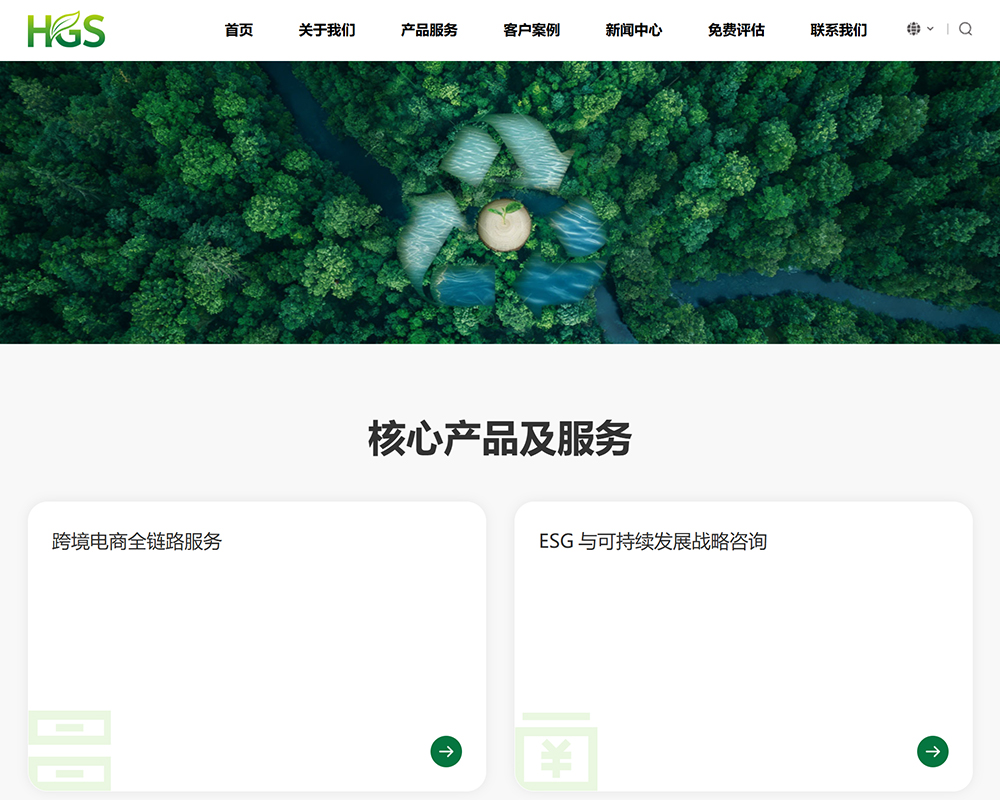Image resolution: width=1000 pixels, height=800 pixels.
Task: Open the 关于我们 menu item
Action: pyautogui.click(x=327, y=30)
